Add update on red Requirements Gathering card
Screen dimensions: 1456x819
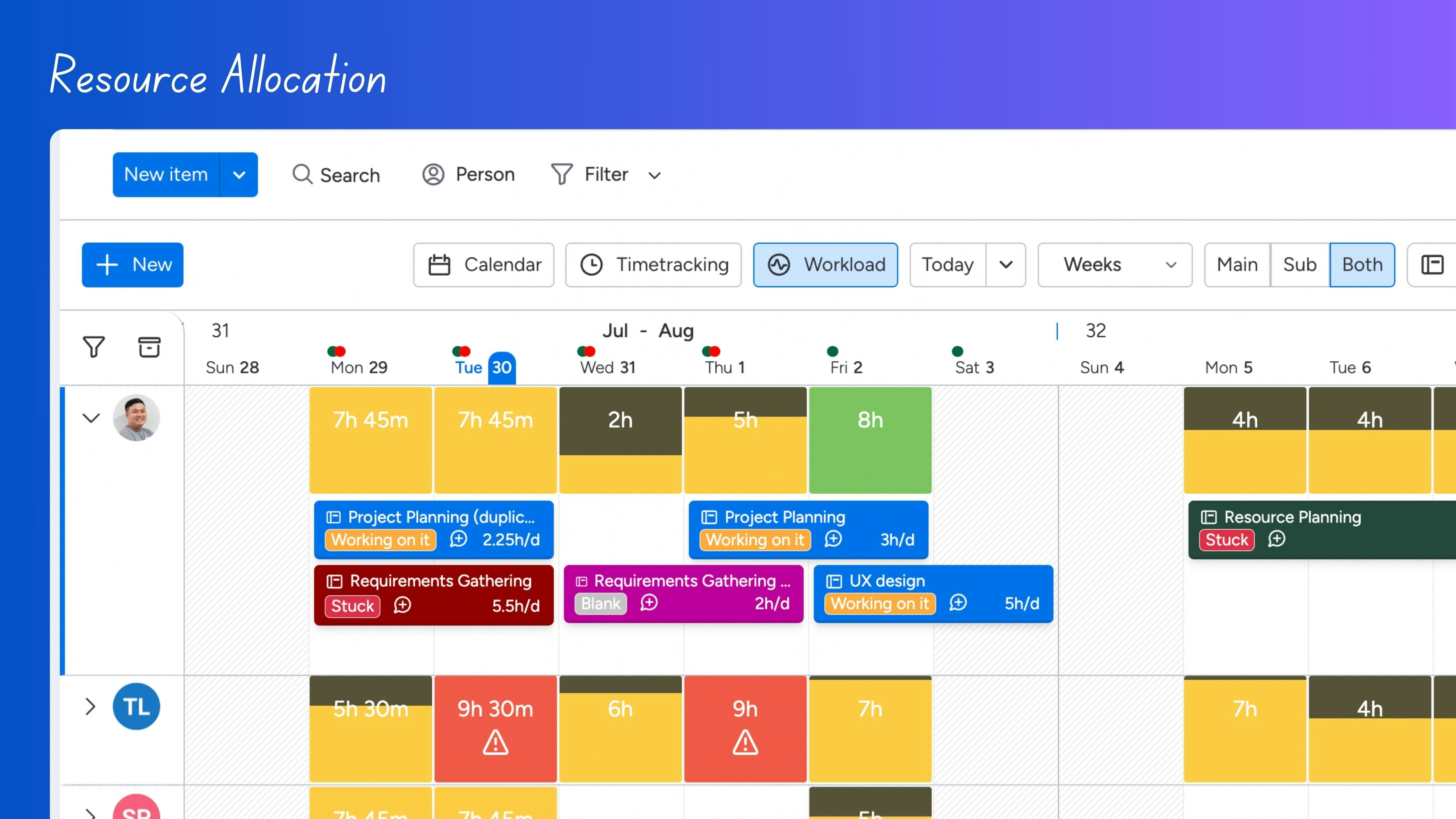coord(402,605)
